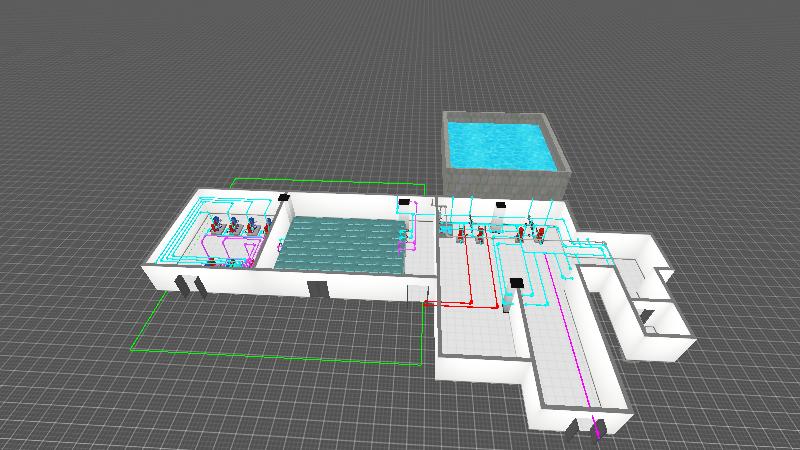Click the magenta valve beside the teal pool
The height and width of the screenshot is (450, 800).
(x=403, y=243)
